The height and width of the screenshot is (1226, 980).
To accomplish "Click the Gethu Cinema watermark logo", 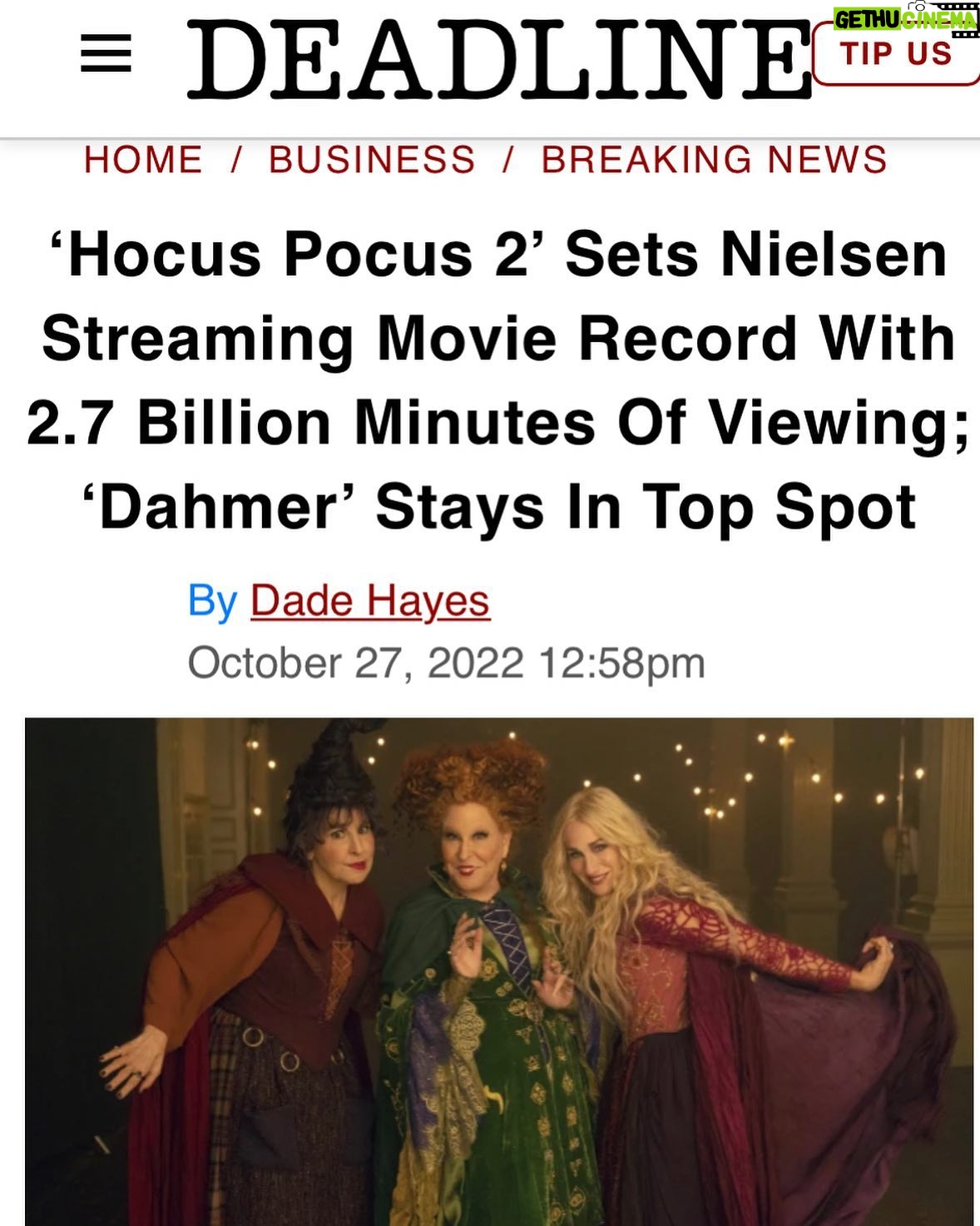I will (x=905, y=20).
